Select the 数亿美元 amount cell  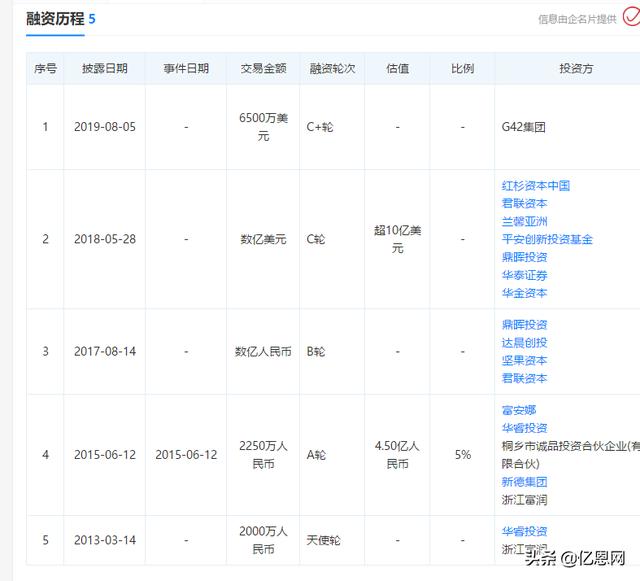point(263,239)
